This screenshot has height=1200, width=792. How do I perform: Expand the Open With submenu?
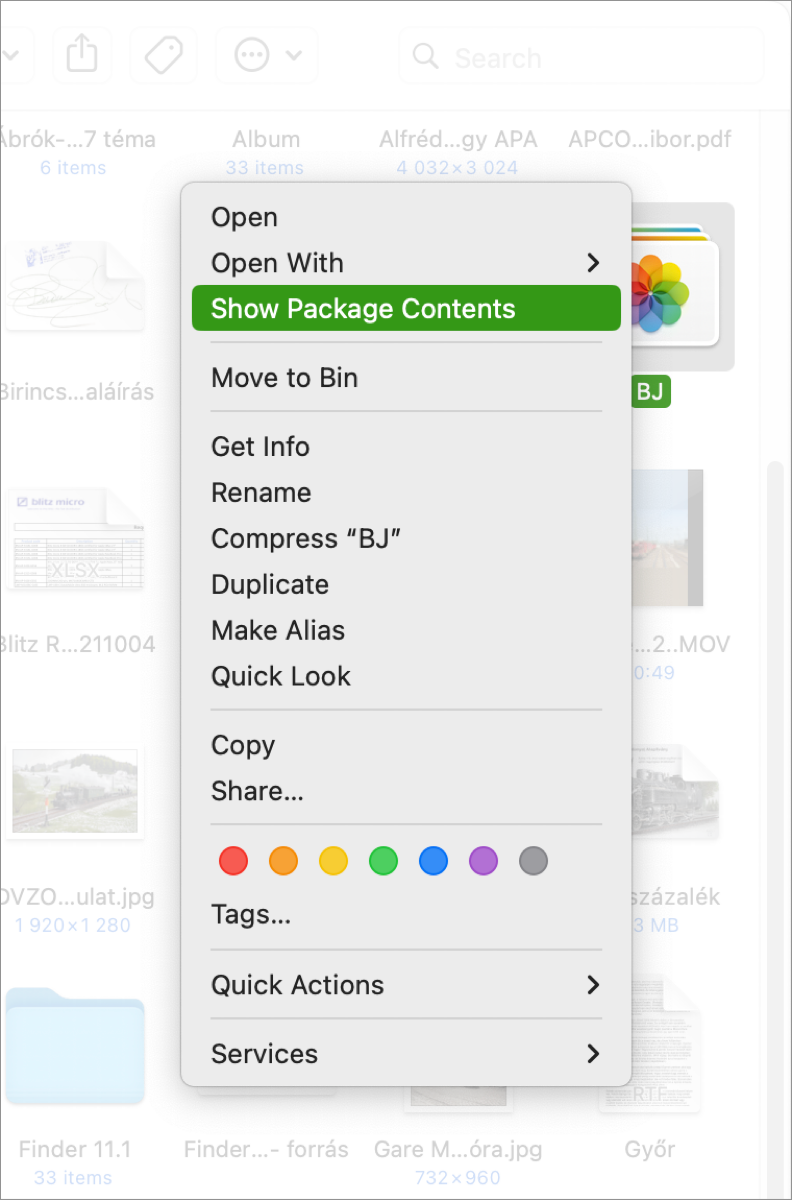tap(406, 263)
